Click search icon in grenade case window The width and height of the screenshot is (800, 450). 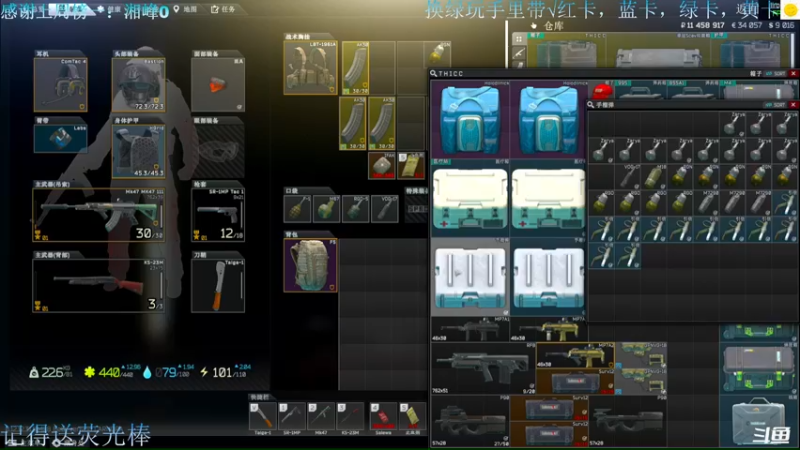coord(591,105)
